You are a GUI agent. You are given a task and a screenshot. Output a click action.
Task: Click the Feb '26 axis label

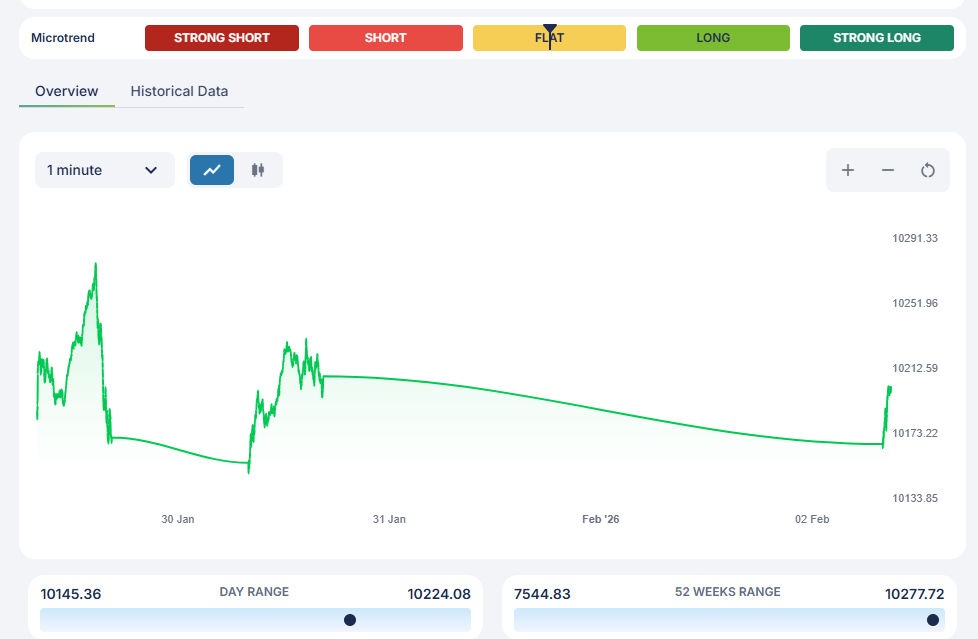(601, 519)
